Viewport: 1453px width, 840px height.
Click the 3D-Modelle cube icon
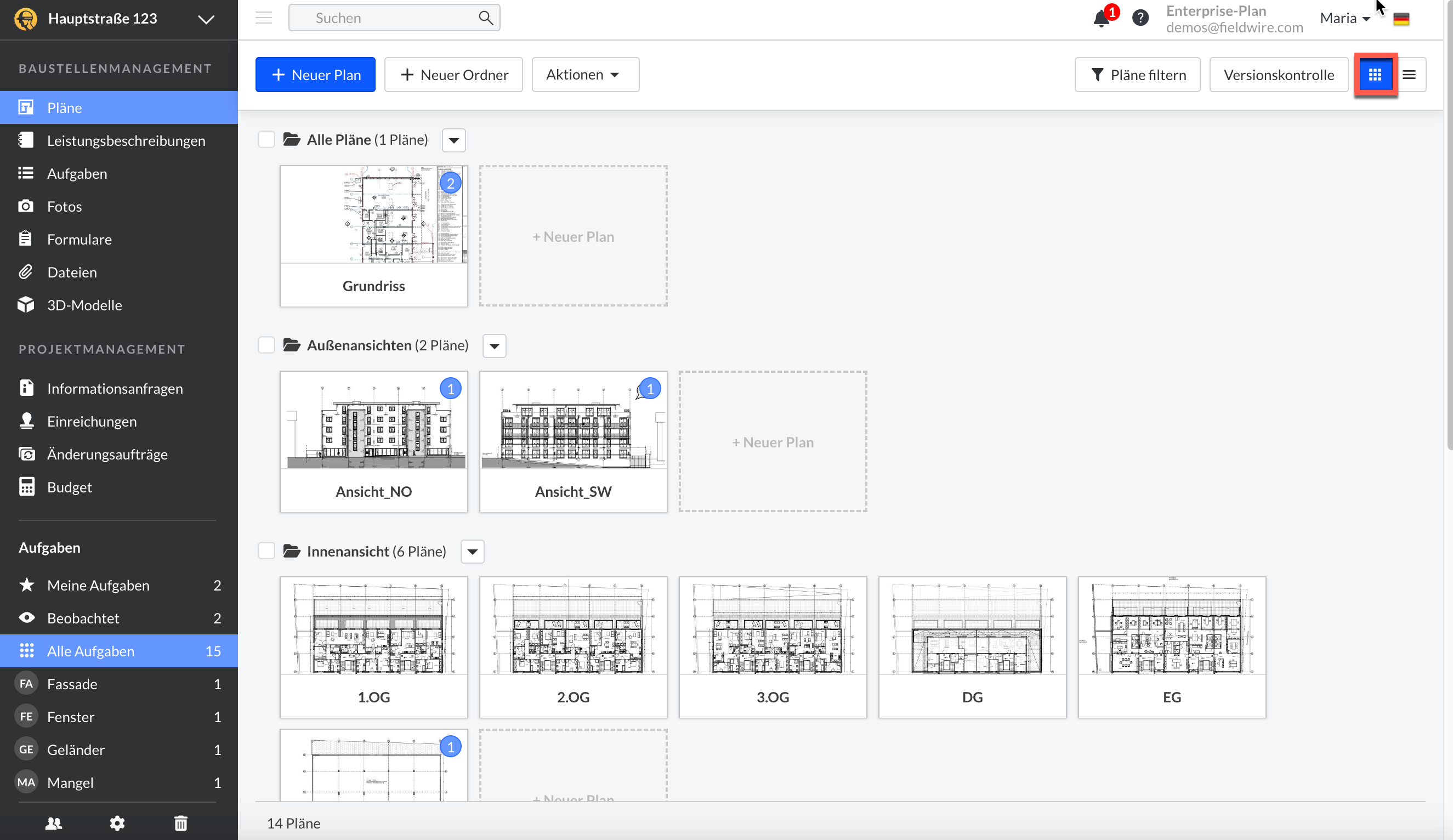click(26, 305)
